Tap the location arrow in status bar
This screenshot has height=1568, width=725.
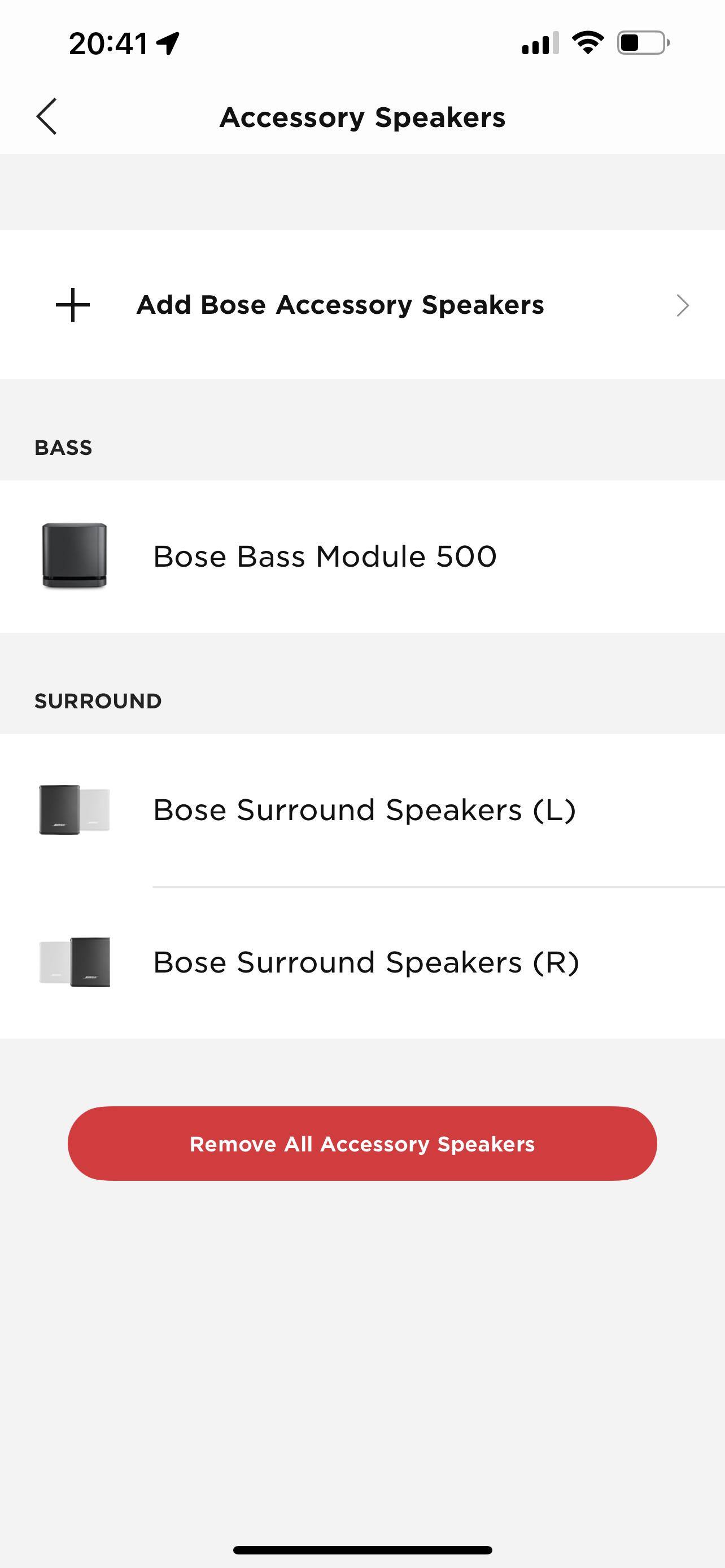[x=167, y=42]
